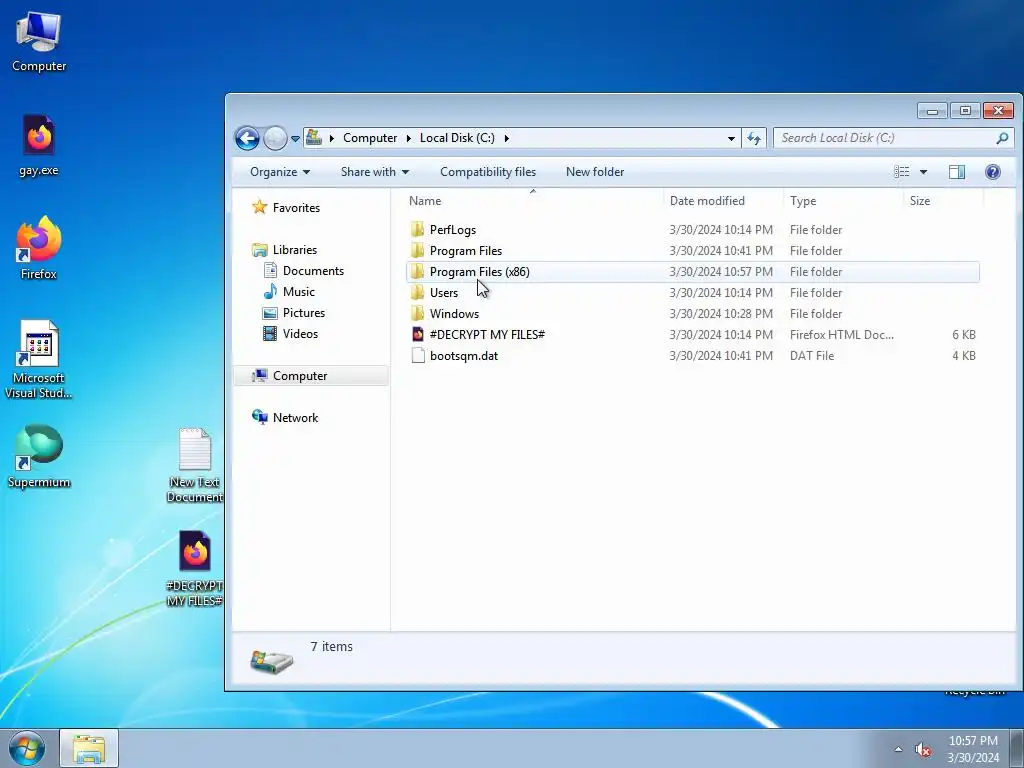Show hidden icons in system tray
The image size is (1024, 768).
click(898, 749)
